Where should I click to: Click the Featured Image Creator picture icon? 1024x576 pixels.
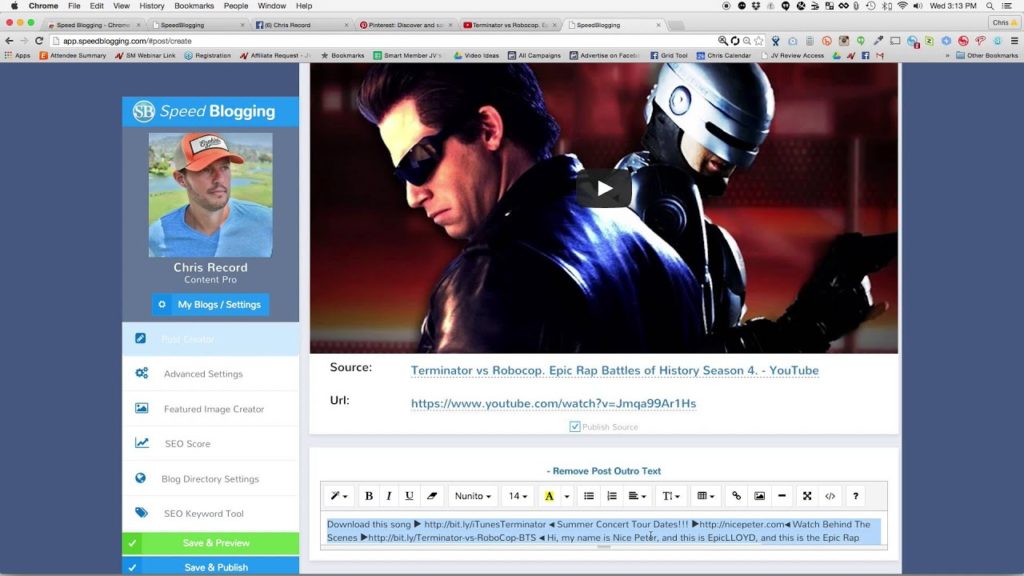pyautogui.click(x=142, y=408)
